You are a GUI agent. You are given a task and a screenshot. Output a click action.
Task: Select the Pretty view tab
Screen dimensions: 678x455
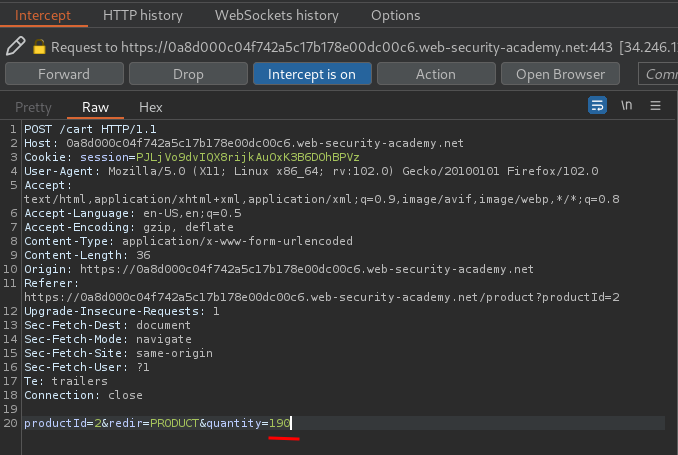33,107
